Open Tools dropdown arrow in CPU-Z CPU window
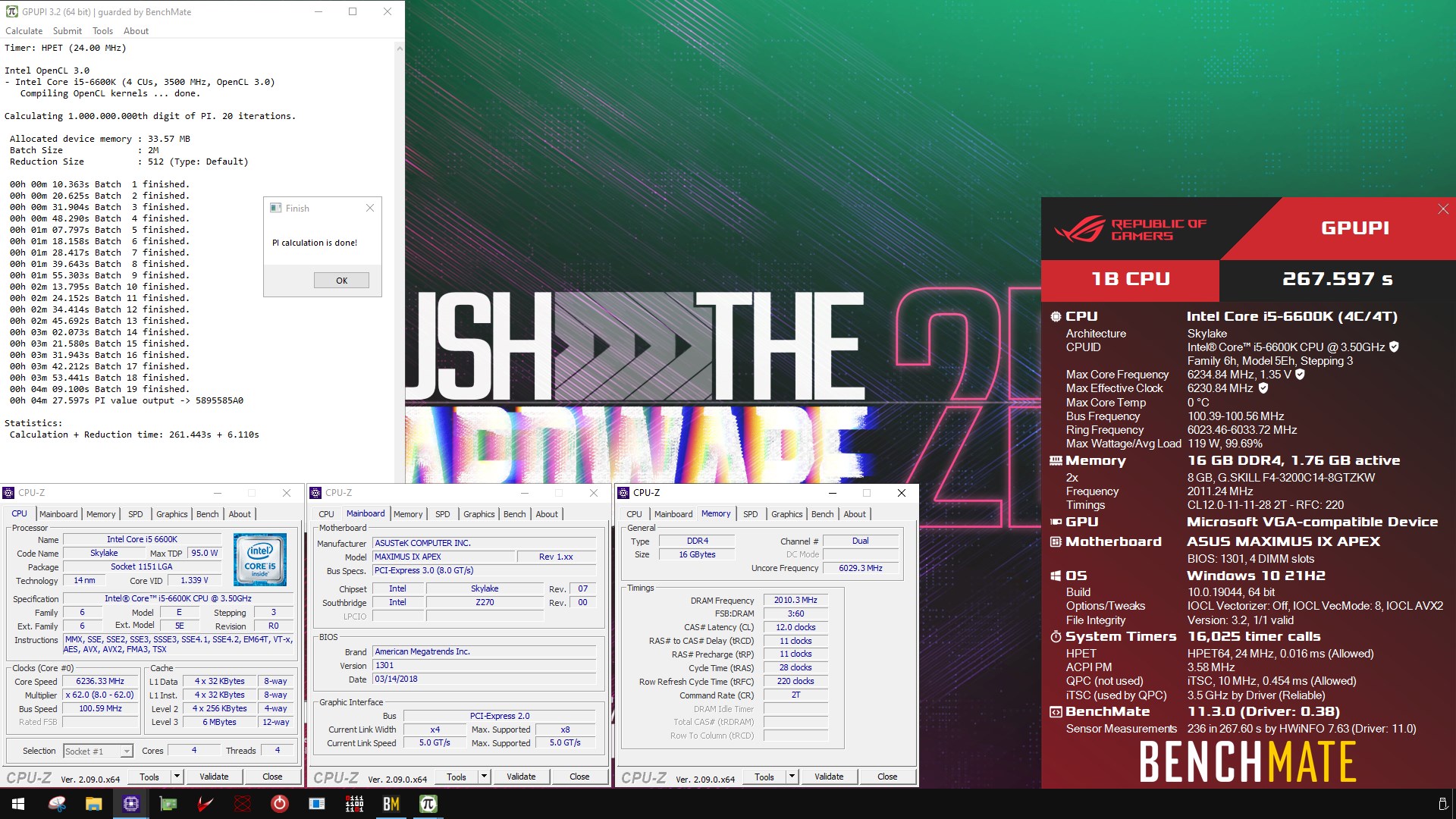The image size is (1456, 819). pos(177,777)
